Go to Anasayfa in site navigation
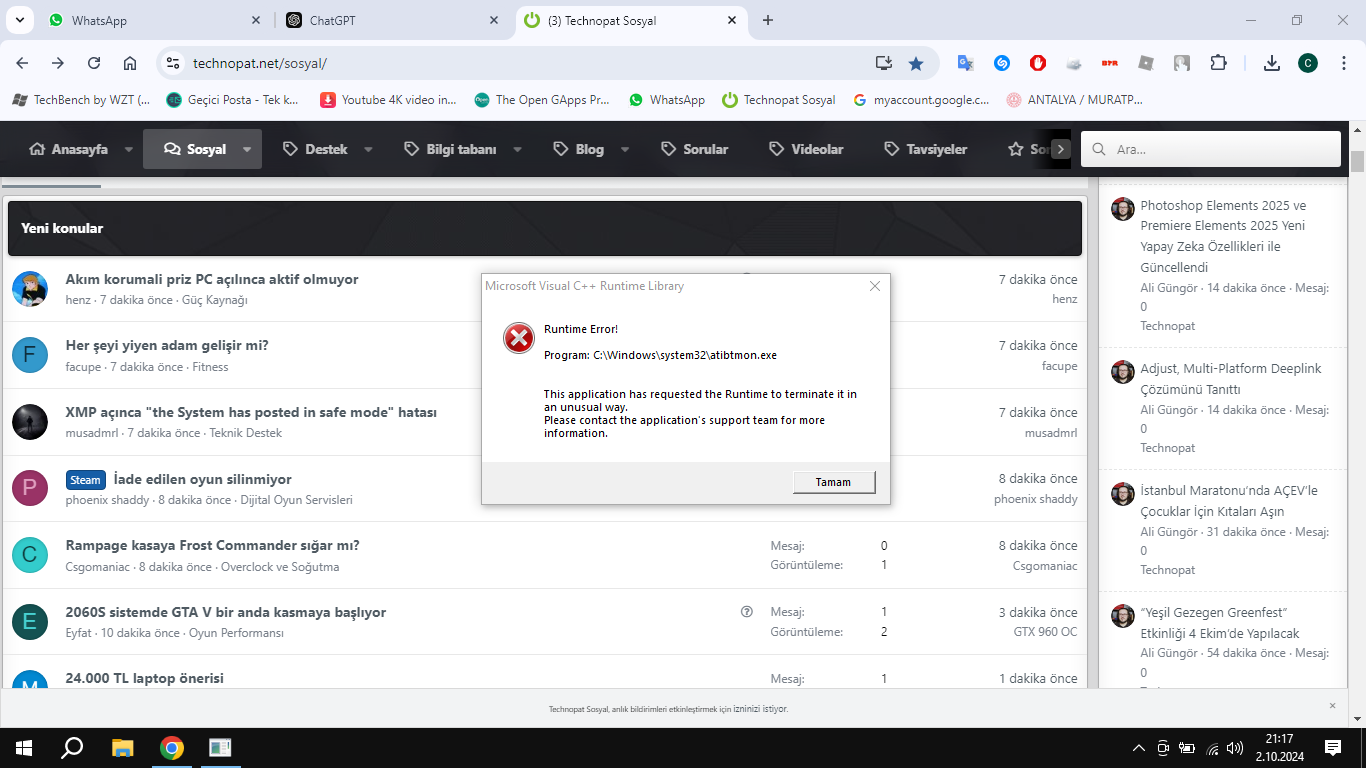This screenshot has height=768, width=1366. pos(69,149)
